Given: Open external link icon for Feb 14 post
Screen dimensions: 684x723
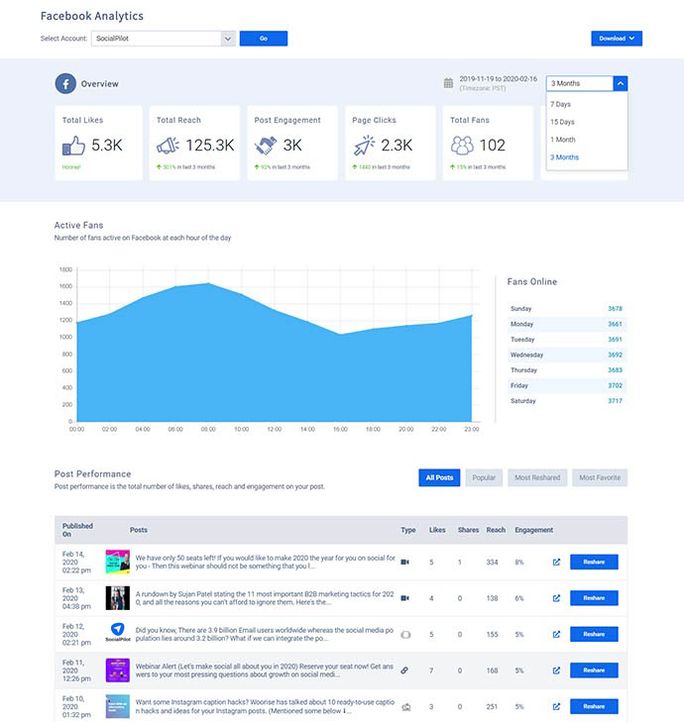Looking at the screenshot, I should (556, 562).
